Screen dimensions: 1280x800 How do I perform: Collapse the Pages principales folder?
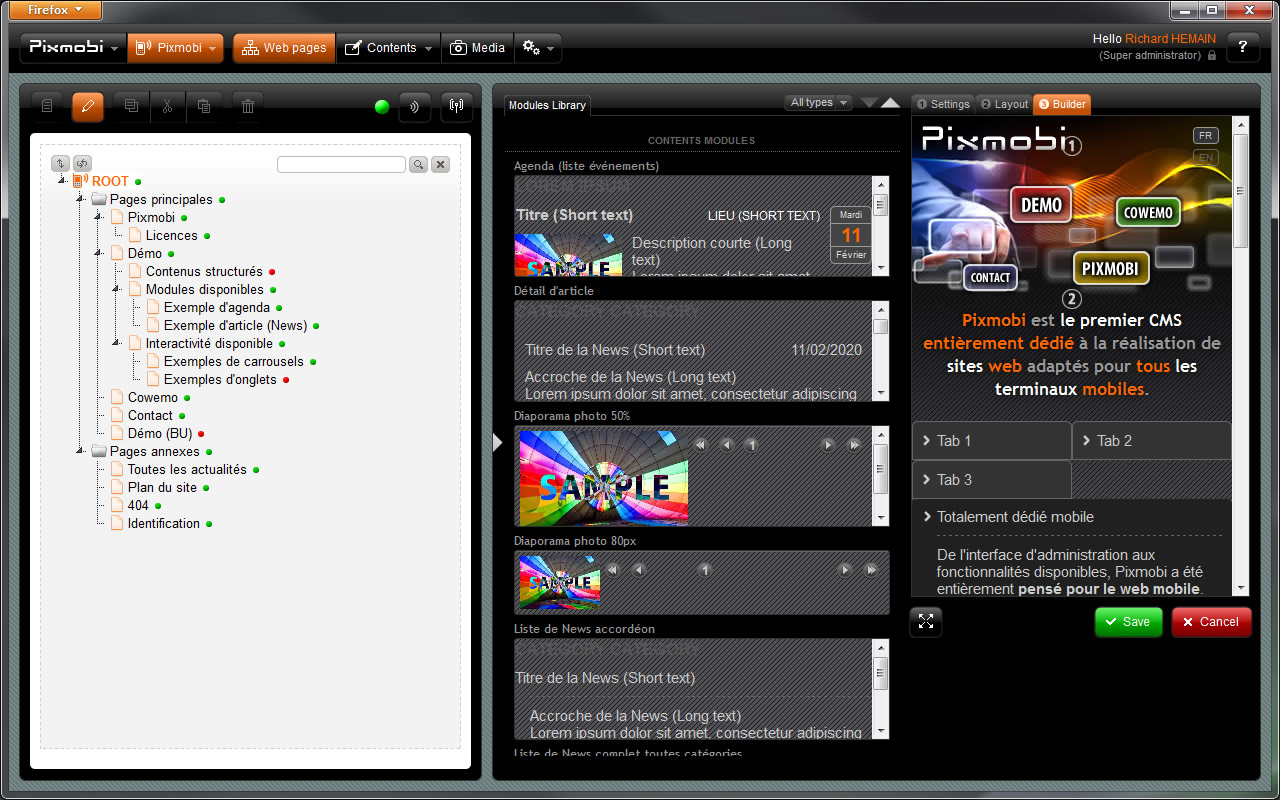[81, 200]
